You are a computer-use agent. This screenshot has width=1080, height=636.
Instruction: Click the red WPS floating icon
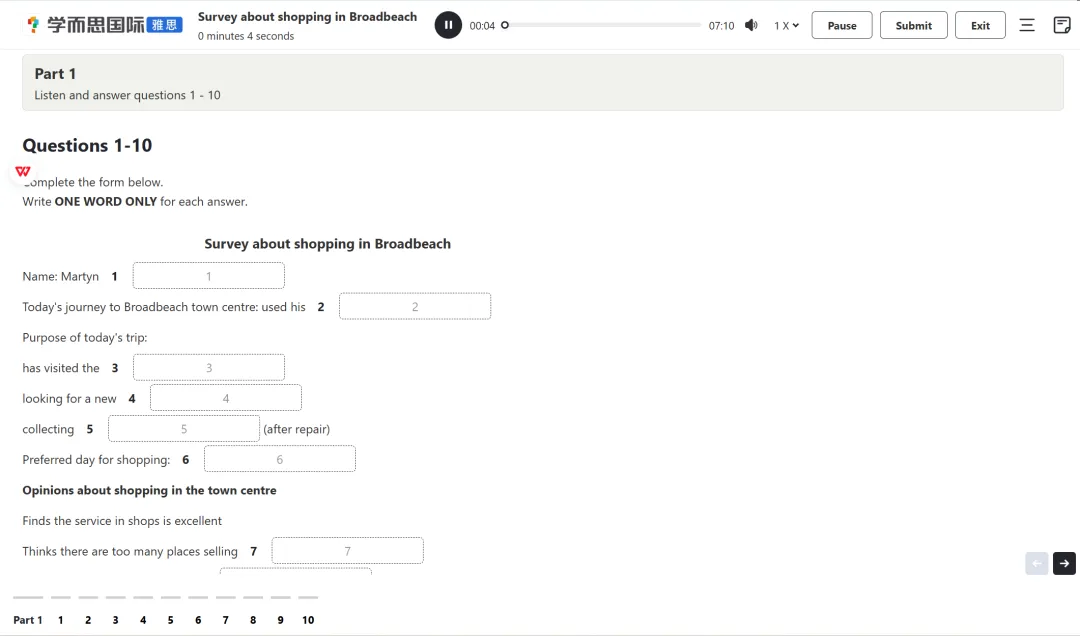(x=23, y=171)
